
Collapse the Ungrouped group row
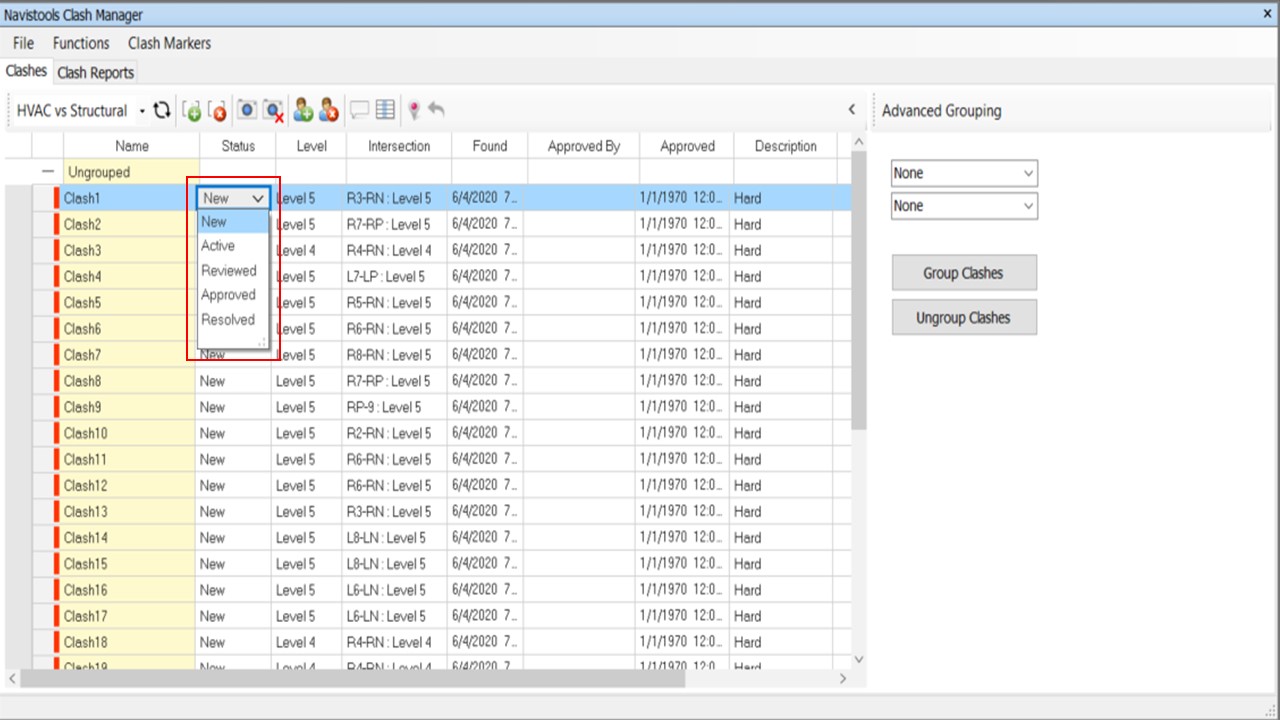(47, 172)
